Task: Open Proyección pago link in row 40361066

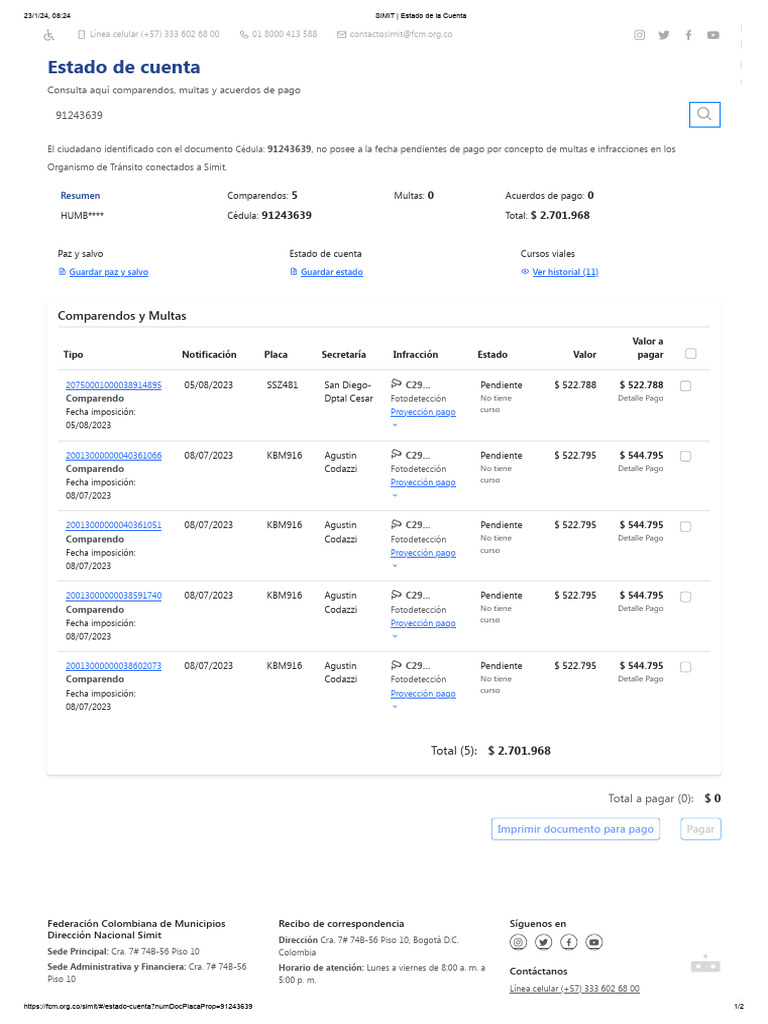Action: tap(423, 483)
